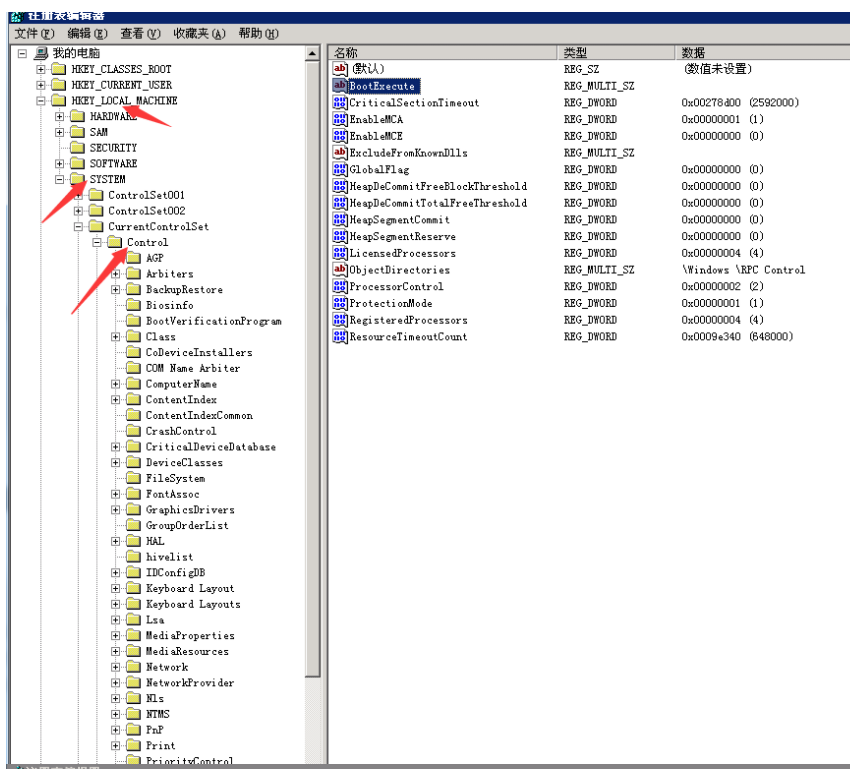Select the GraphicsDrivers key
The width and height of the screenshot is (850, 769).
point(190,510)
